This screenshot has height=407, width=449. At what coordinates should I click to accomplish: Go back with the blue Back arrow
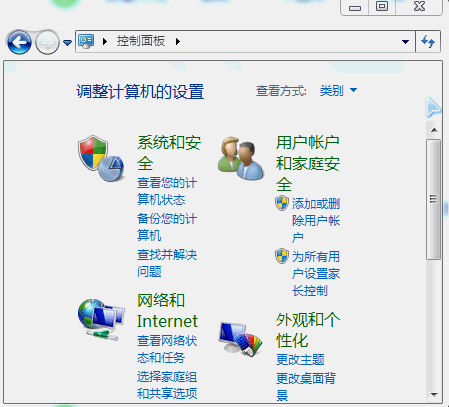[19, 42]
